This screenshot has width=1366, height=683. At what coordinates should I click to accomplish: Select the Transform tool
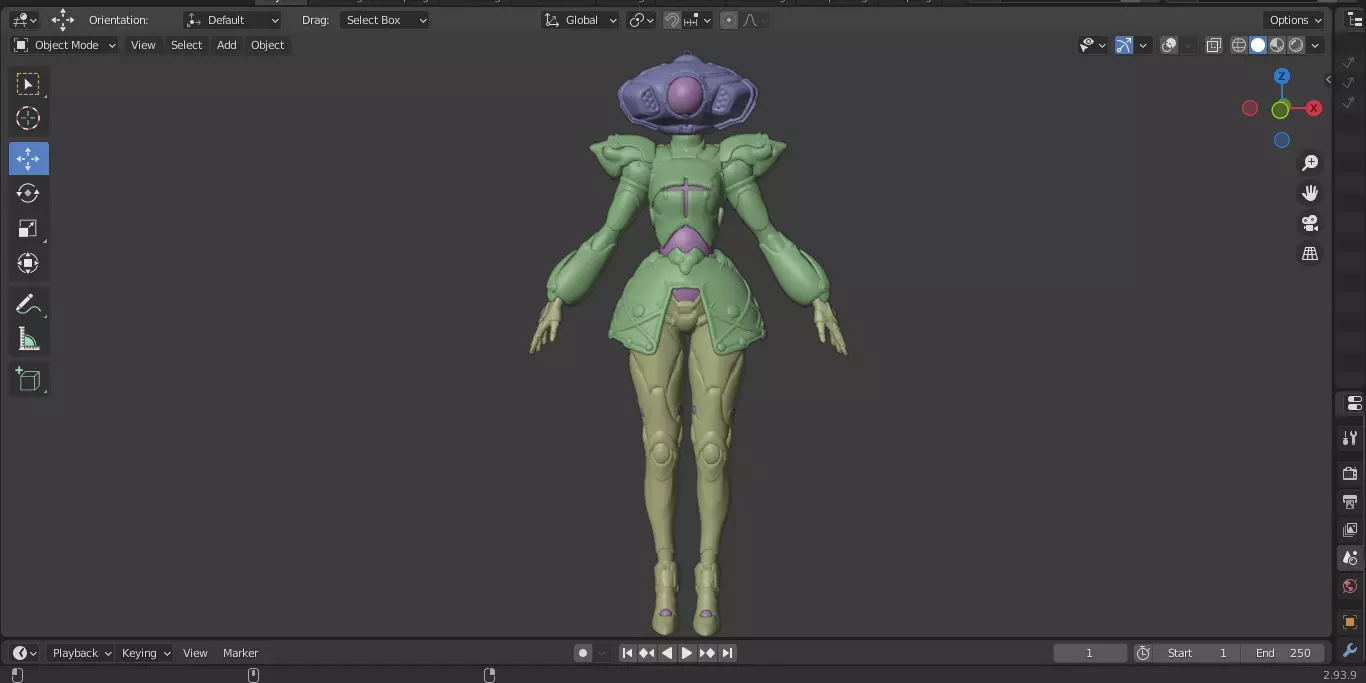pos(28,263)
